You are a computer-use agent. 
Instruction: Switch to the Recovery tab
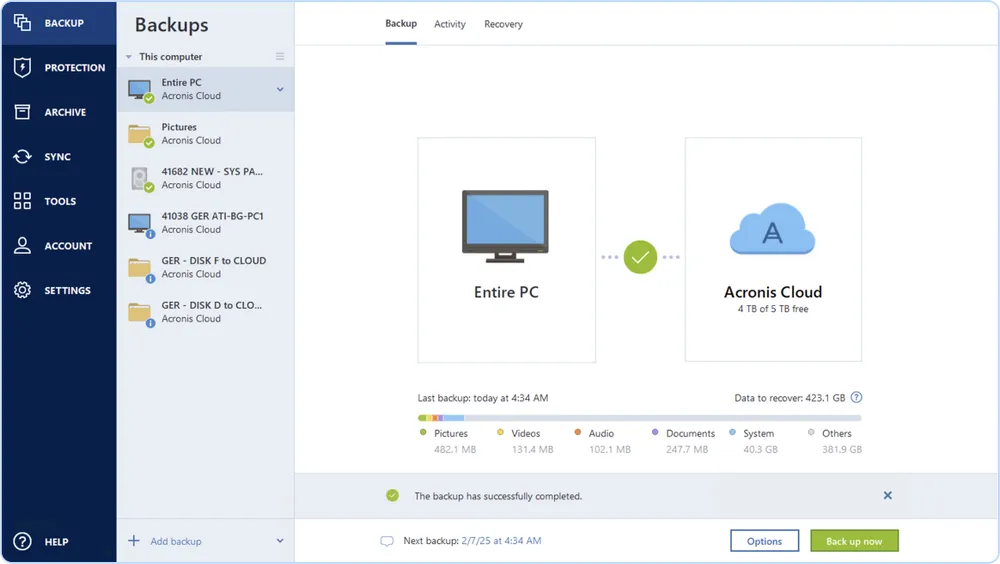pyautogui.click(x=503, y=24)
